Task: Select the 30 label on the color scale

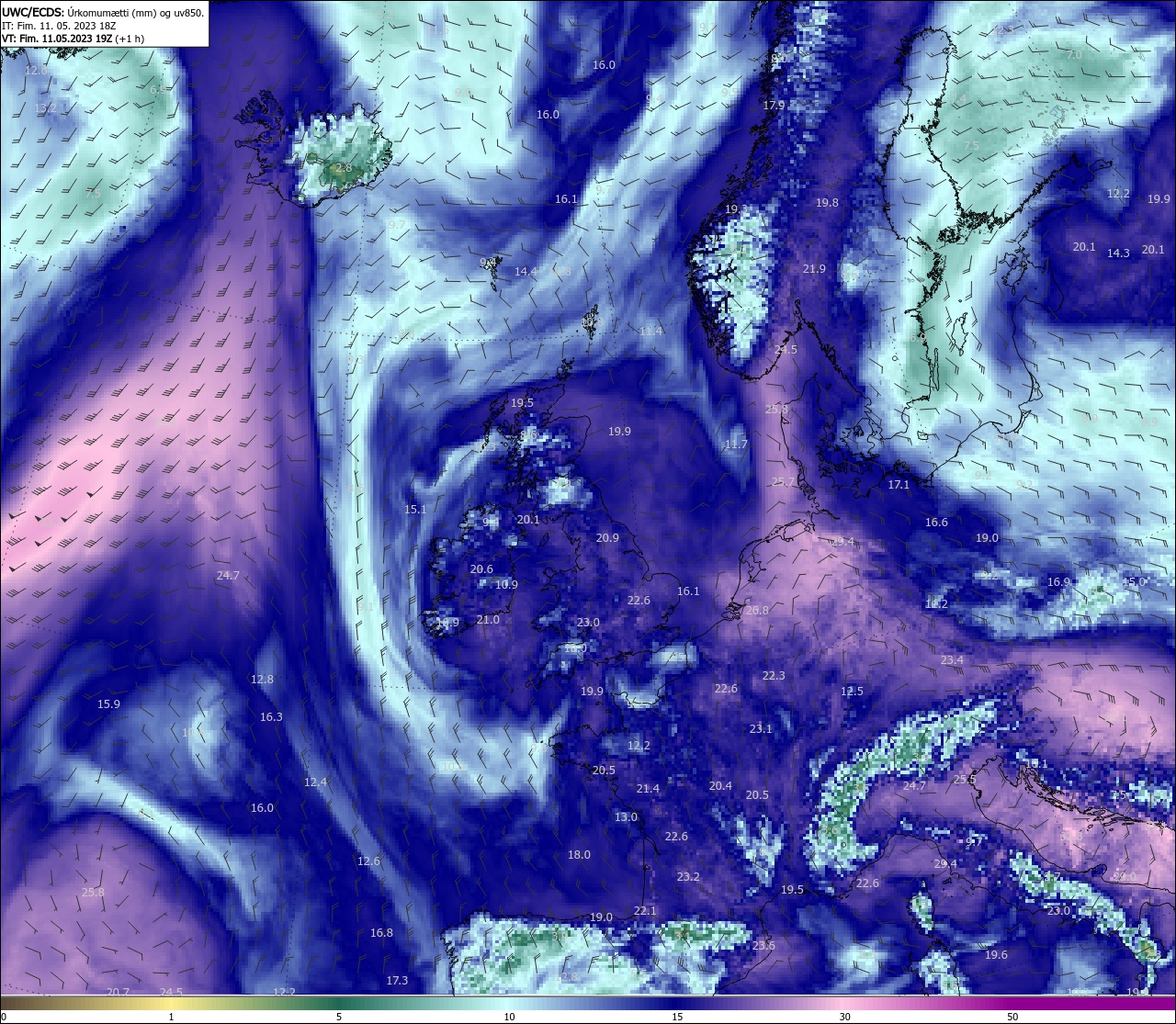Action: pyautogui.click(x=844, y=1017)
